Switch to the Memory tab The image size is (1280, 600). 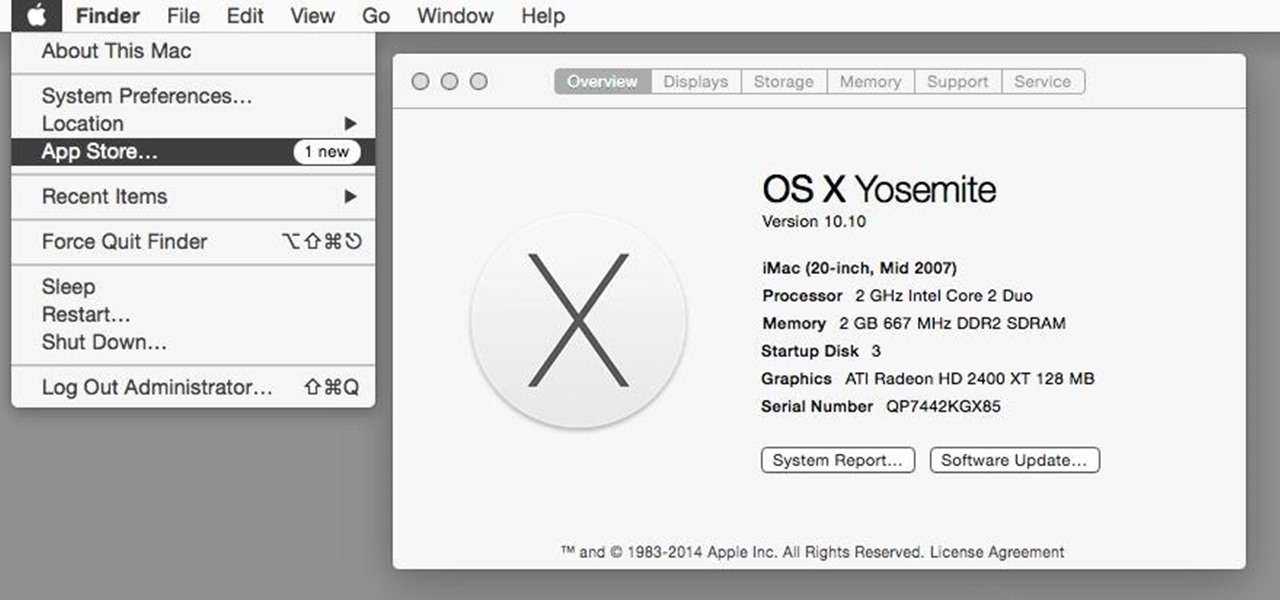(870, 82)
